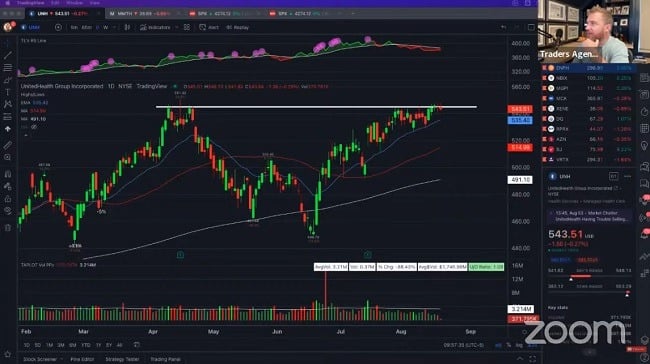
Task: Toggle percent scale on price axis
Action: coord(509,345)
